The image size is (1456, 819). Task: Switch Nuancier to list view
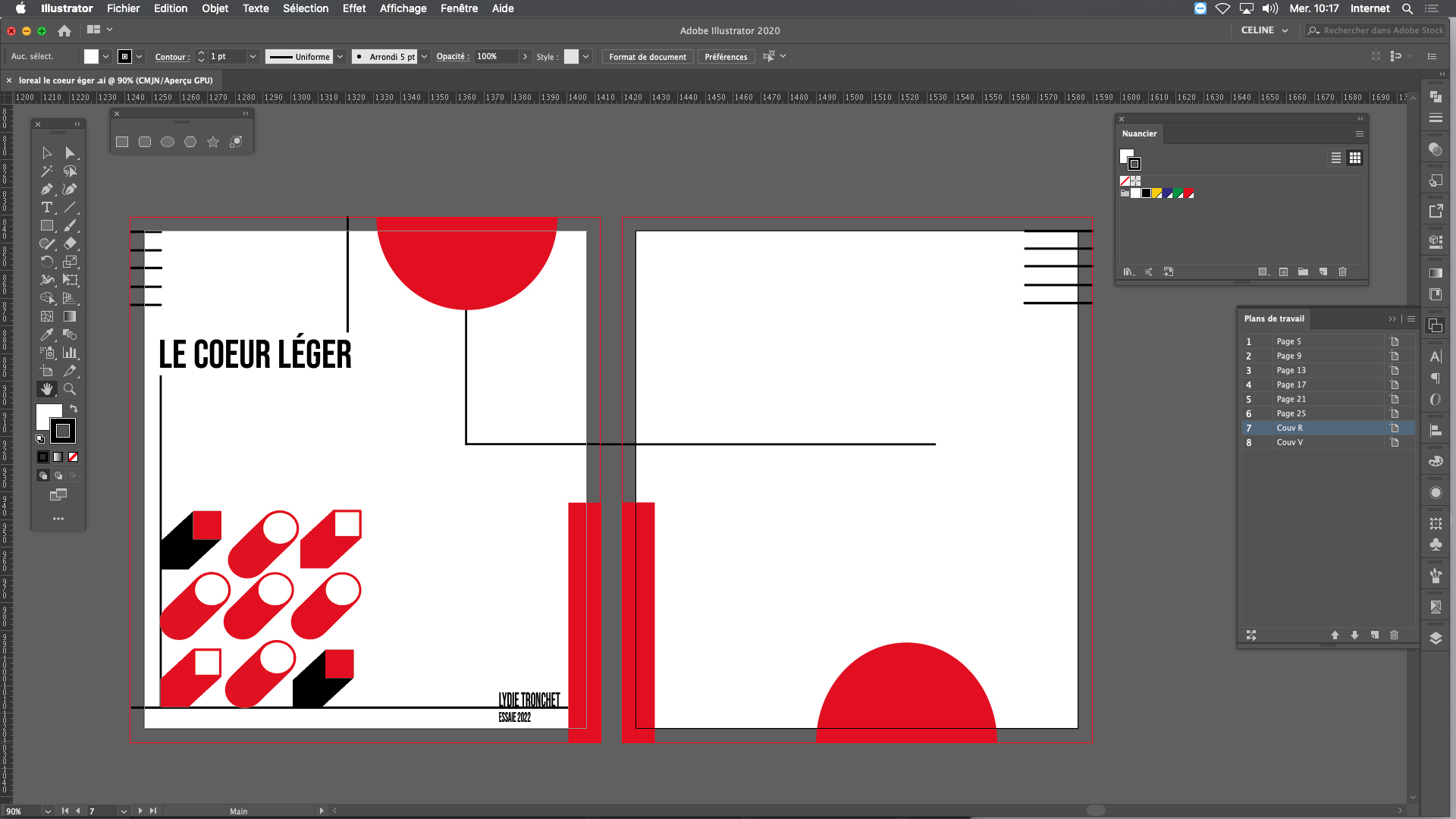[1336, 158]
